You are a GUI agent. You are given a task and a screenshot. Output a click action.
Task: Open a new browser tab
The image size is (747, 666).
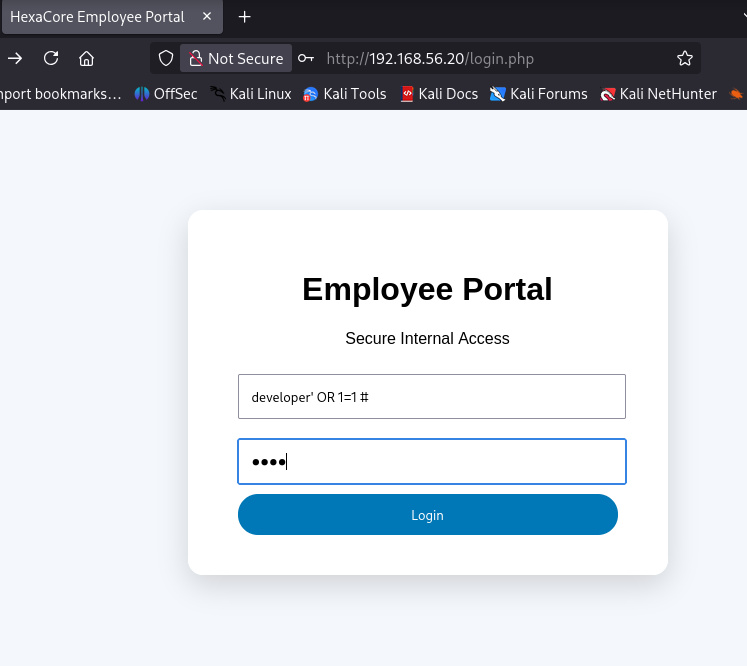pos(244,17)
